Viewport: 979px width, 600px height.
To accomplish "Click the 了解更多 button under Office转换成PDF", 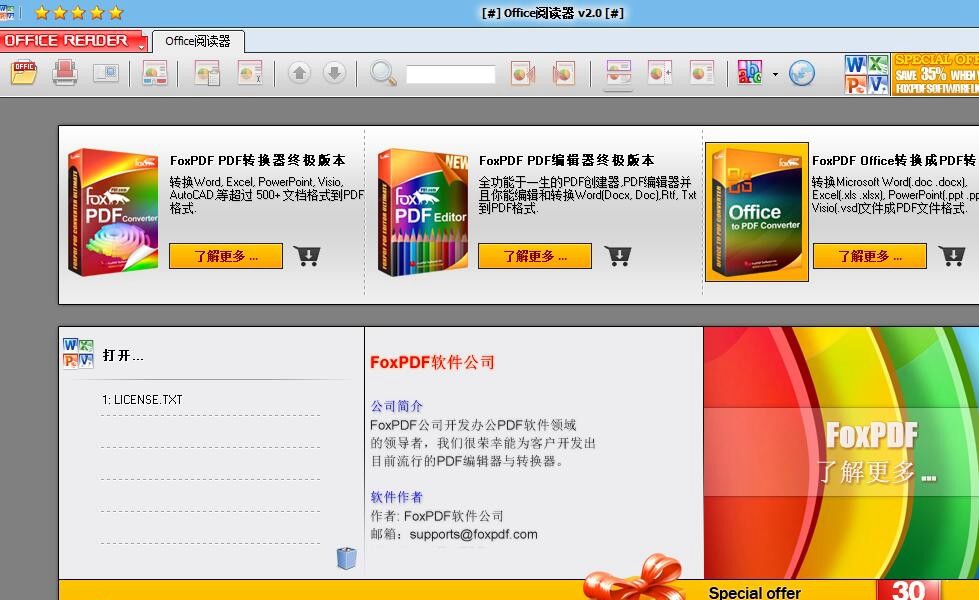I will click(x=870, y=256).
